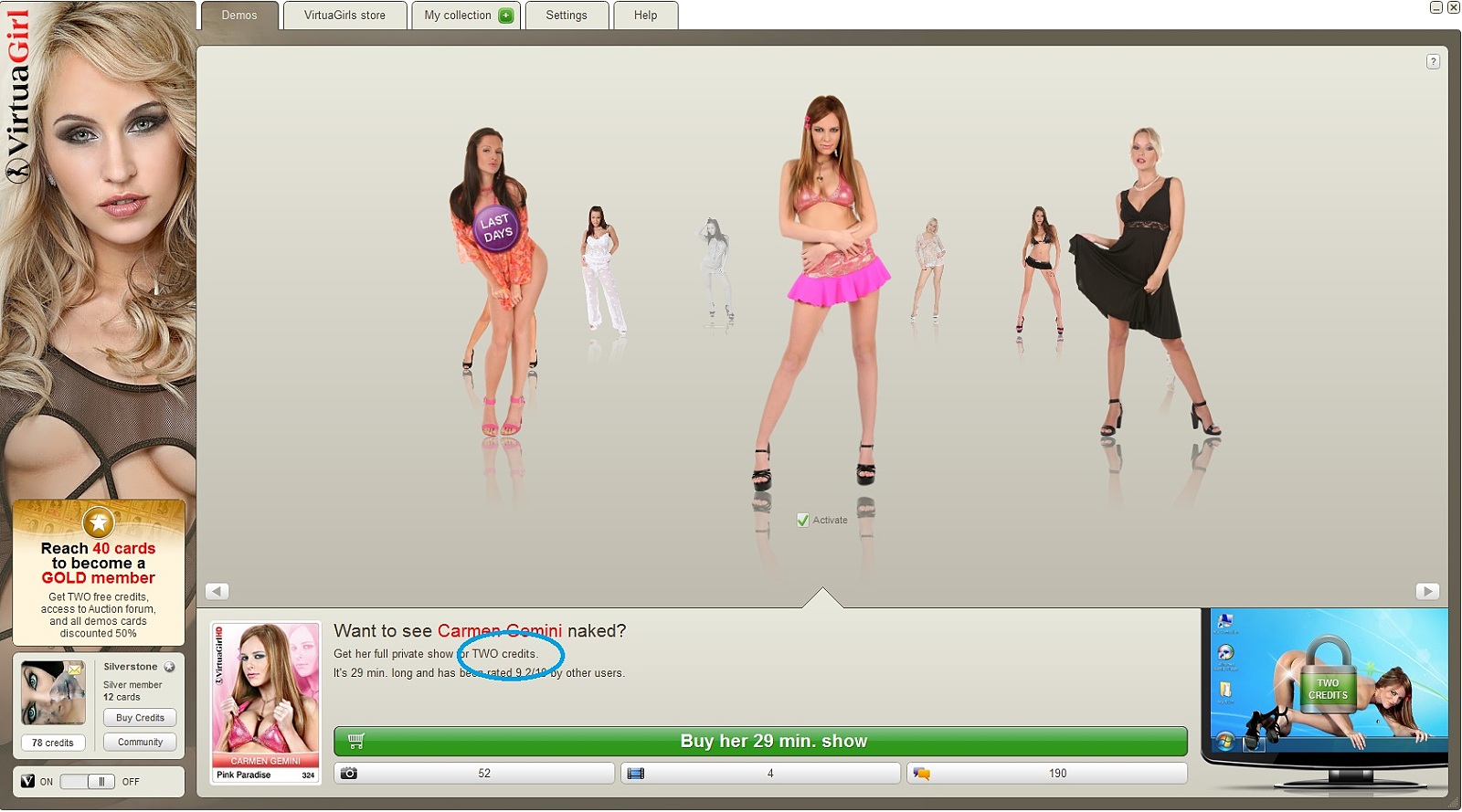The height and width of the screenshot is (812, 1462).
Task: Click the shopping cart icon
Action: pos(356,741)
